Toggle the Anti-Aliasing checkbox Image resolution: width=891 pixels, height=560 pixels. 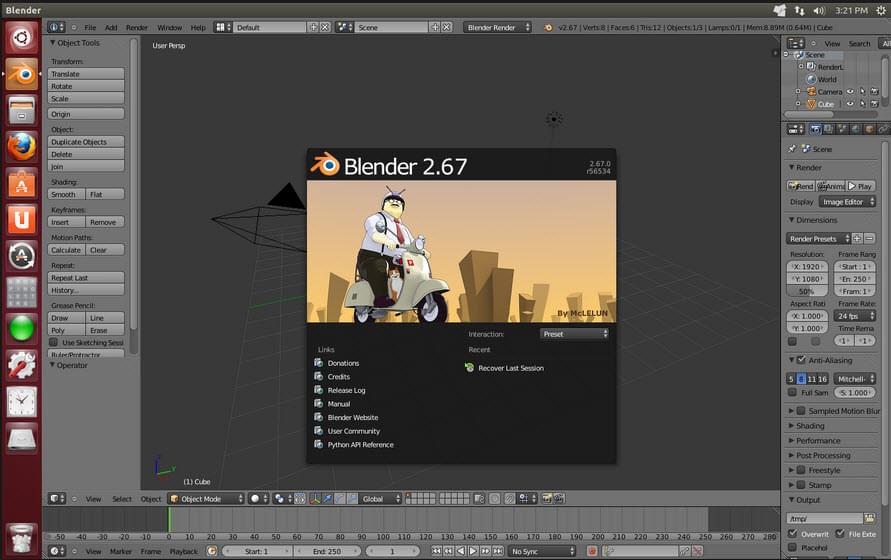click(x=801, y=360)
